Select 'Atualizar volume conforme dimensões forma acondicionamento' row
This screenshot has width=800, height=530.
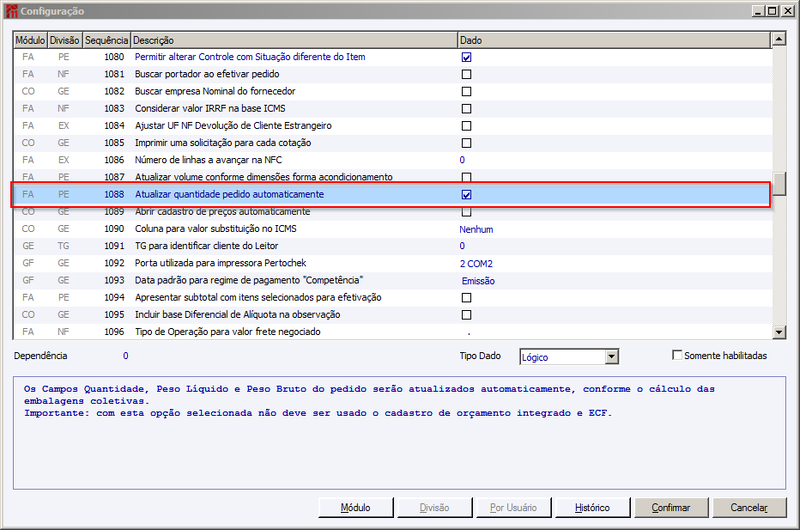pos(392,177)
